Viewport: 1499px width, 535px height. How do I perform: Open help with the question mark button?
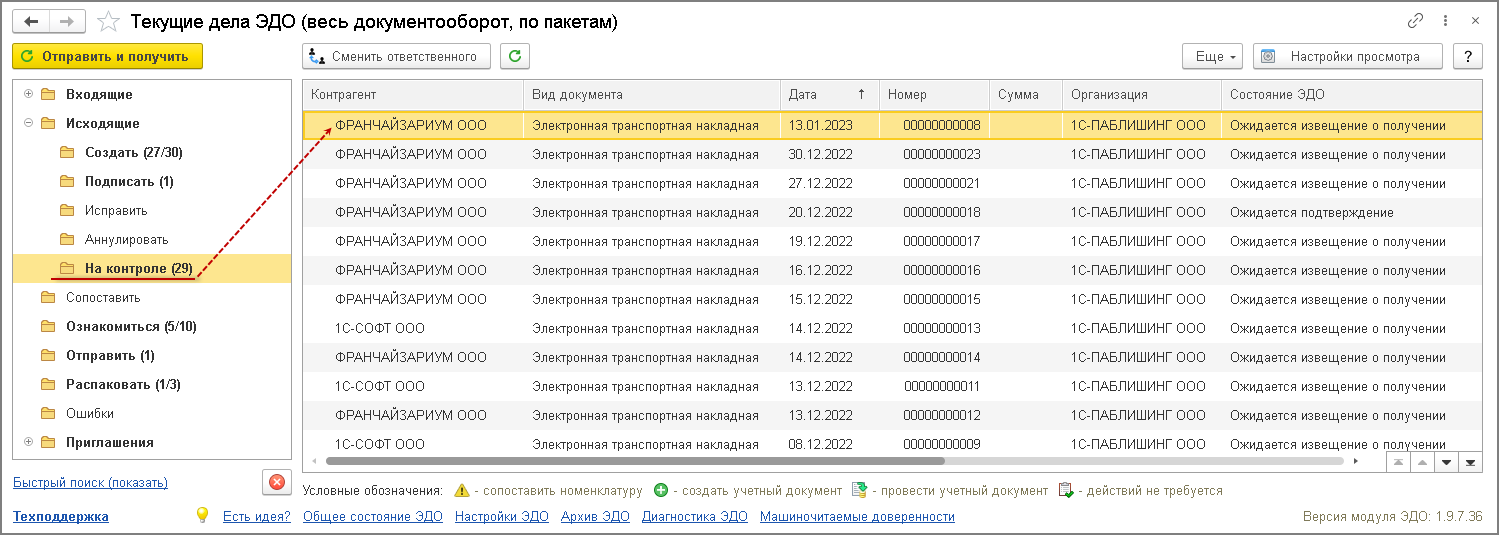[x=1468, y=56]
